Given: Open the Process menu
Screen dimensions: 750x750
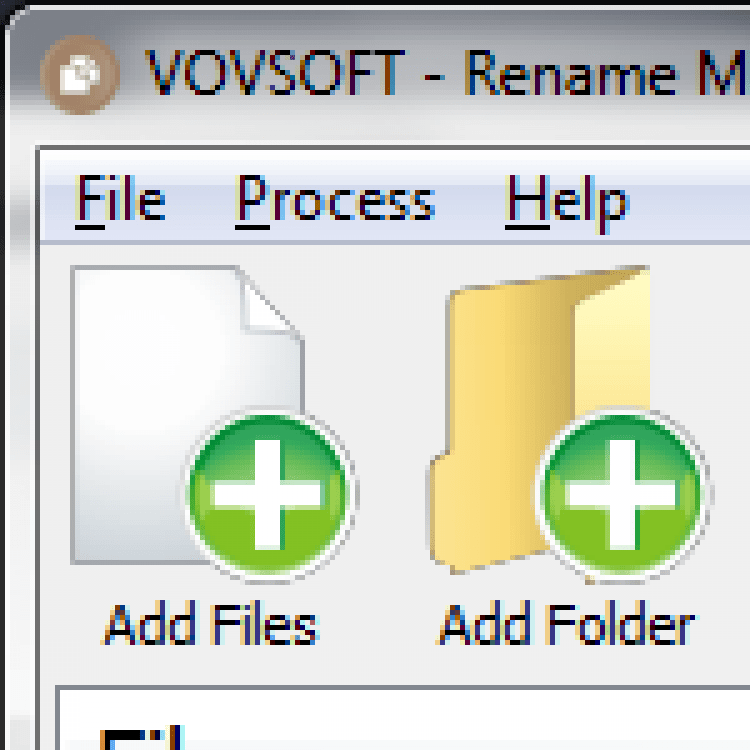Looking at the screenshot, I should click(x=336, y=200).
